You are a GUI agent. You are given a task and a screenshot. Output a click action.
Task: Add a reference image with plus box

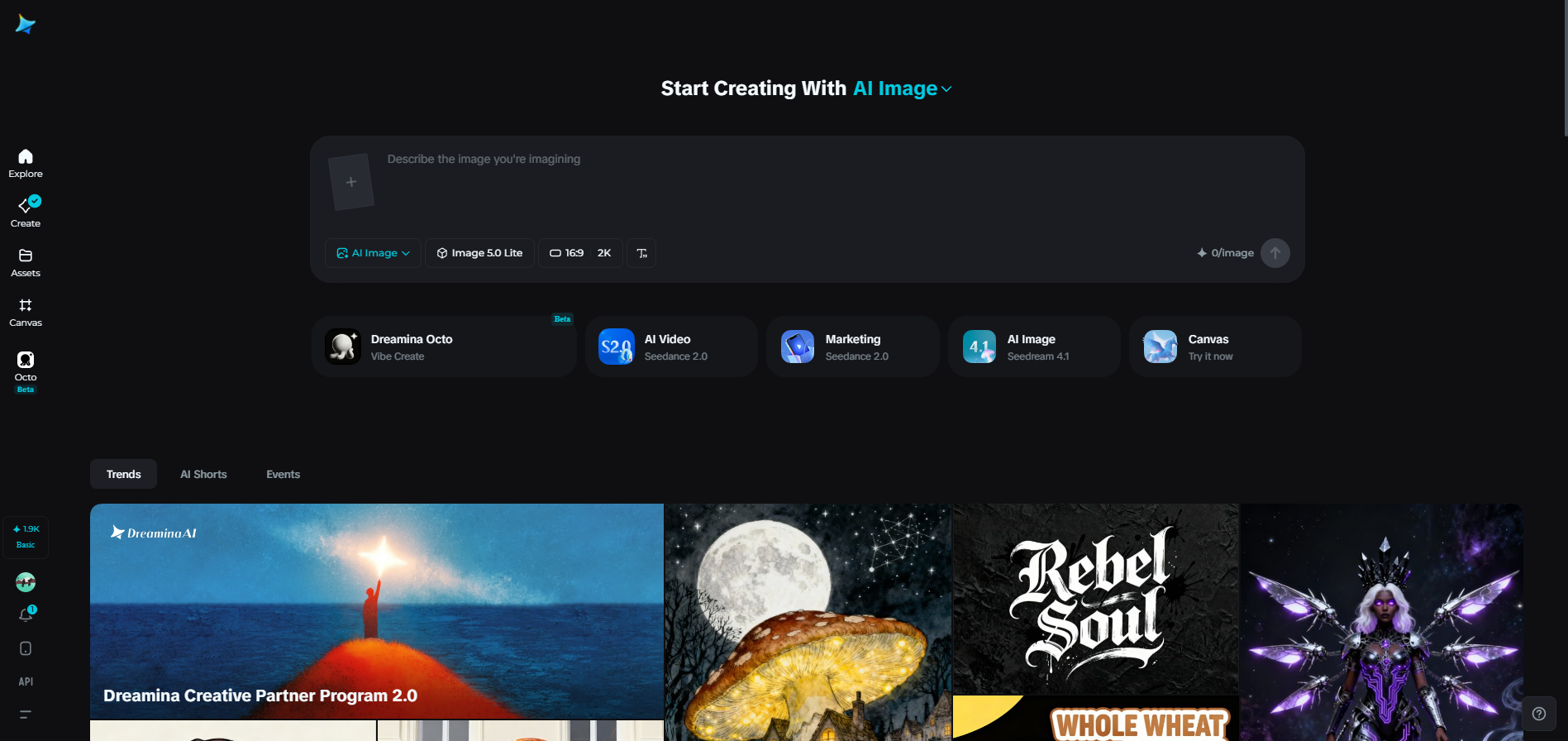point(351,182)
